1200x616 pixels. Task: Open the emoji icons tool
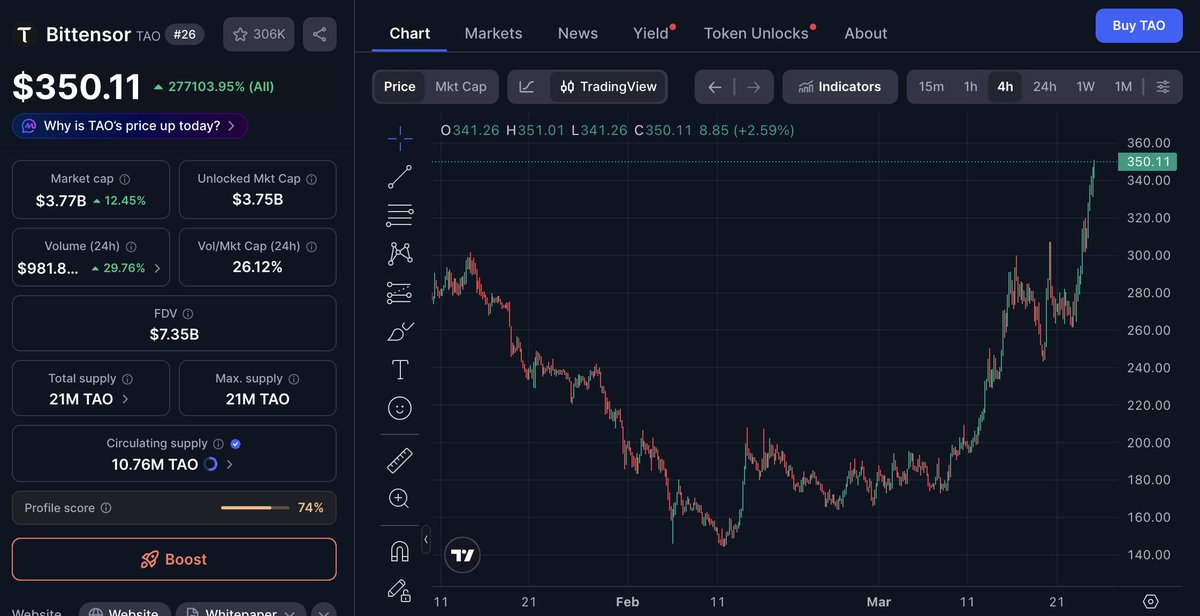click(400, 408)
